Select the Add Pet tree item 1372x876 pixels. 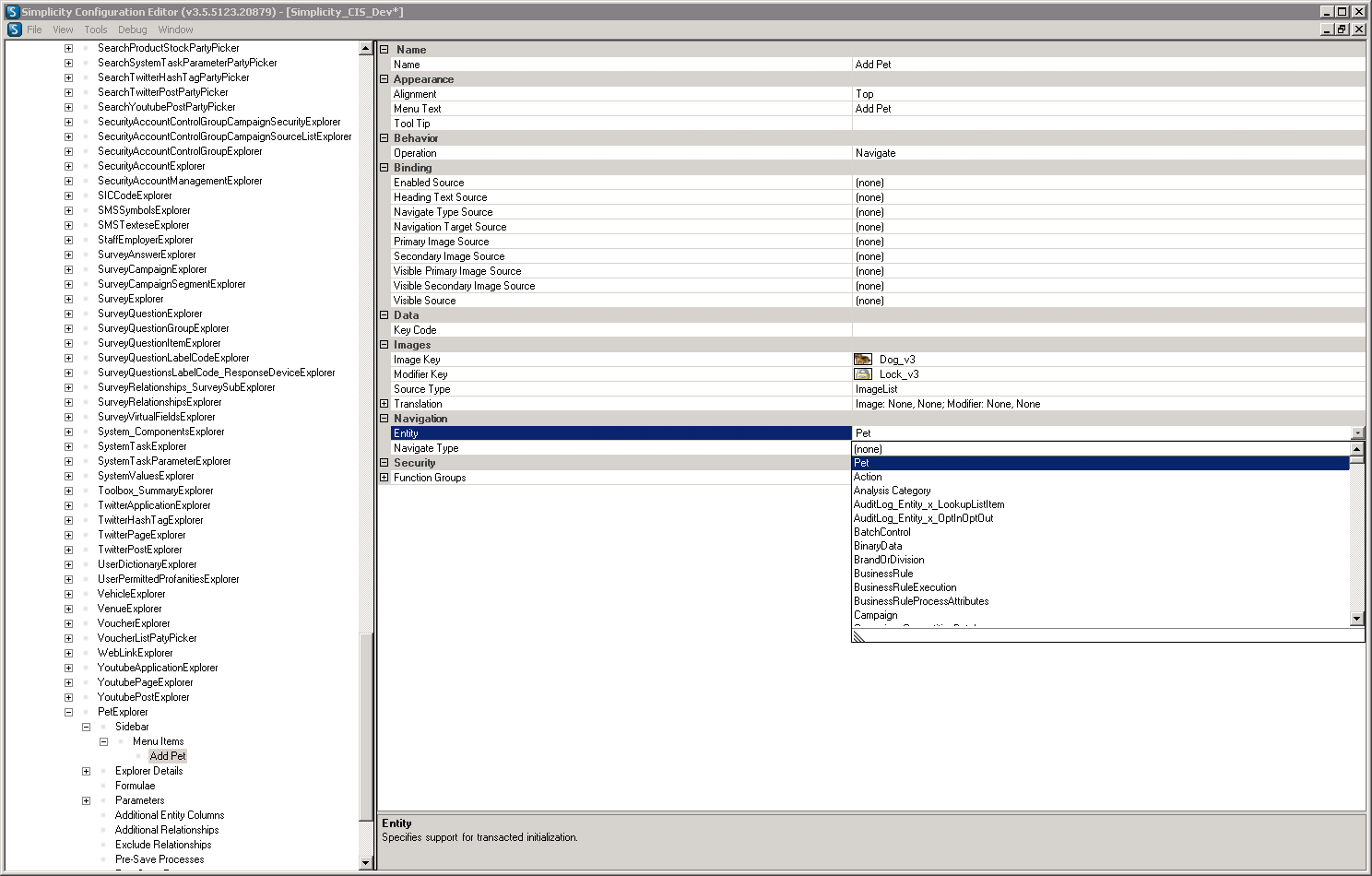168,756
